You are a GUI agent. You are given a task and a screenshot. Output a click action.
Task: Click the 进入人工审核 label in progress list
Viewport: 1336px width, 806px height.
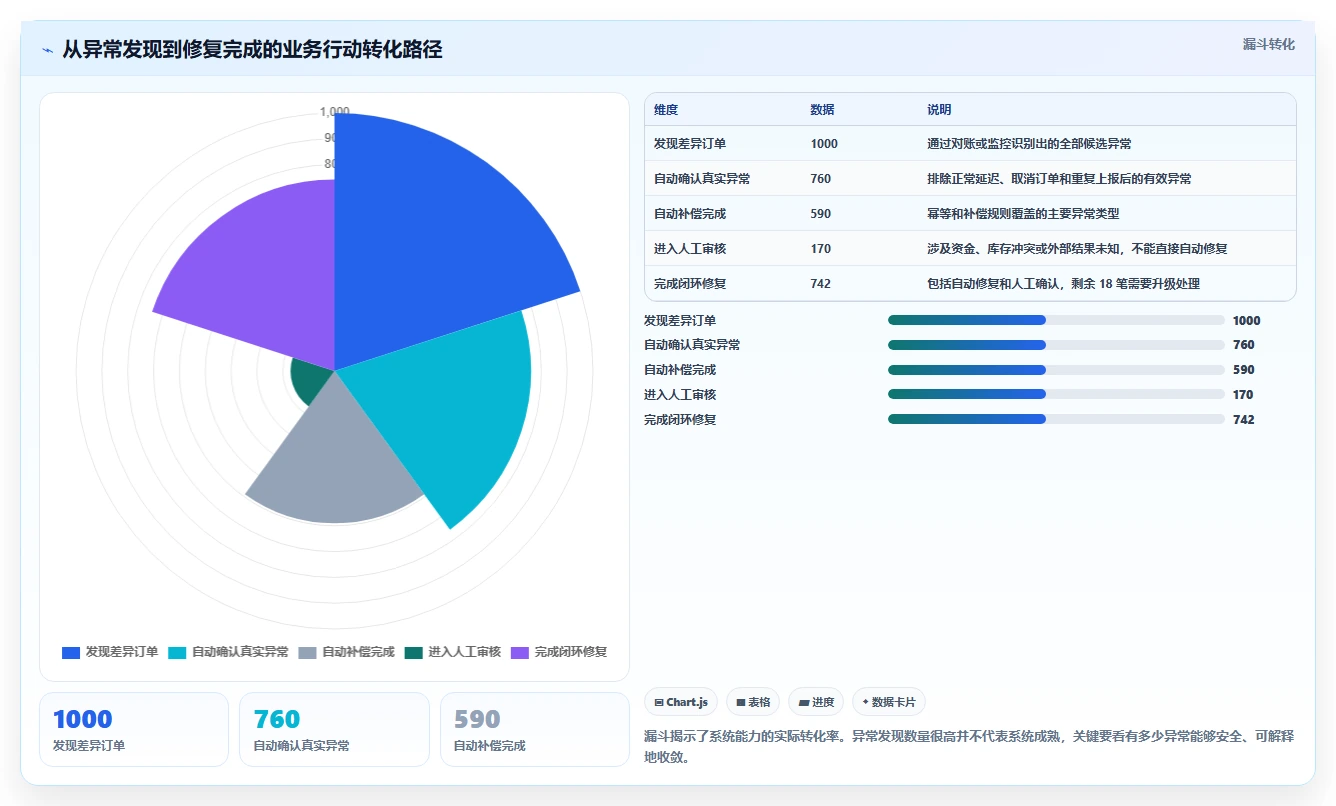[680, 395]
